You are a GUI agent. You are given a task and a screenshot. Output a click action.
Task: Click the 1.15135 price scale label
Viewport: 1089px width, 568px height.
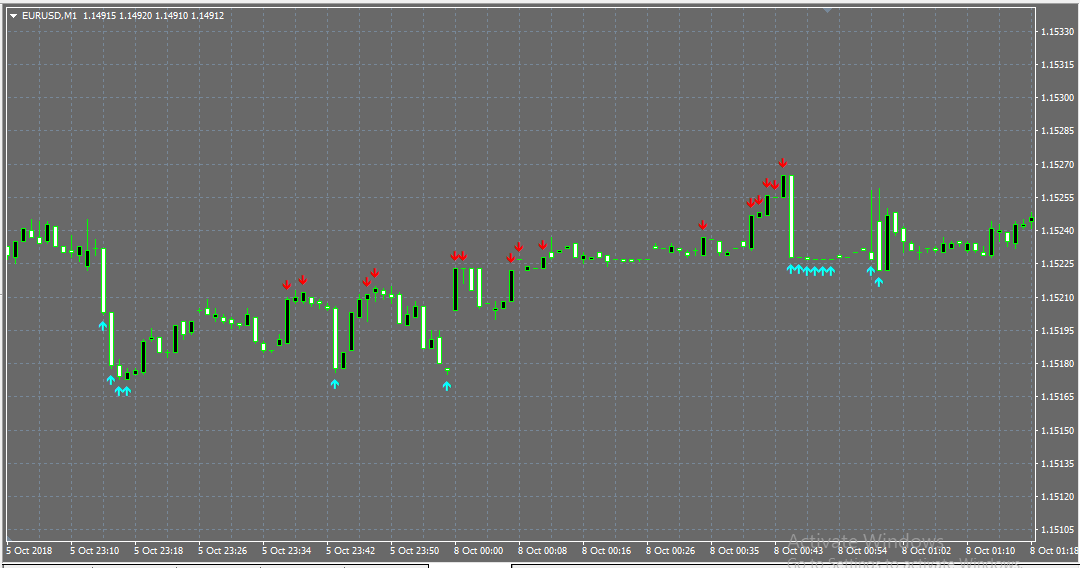click(1056, 463)
